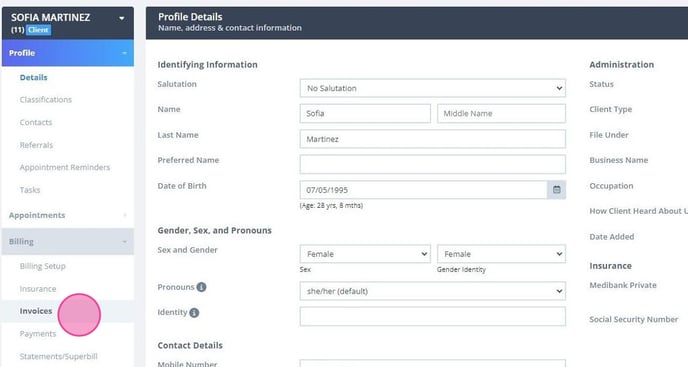Click the Preferred Name field
This screenshot has width=688, height=367.
point(433,164)
